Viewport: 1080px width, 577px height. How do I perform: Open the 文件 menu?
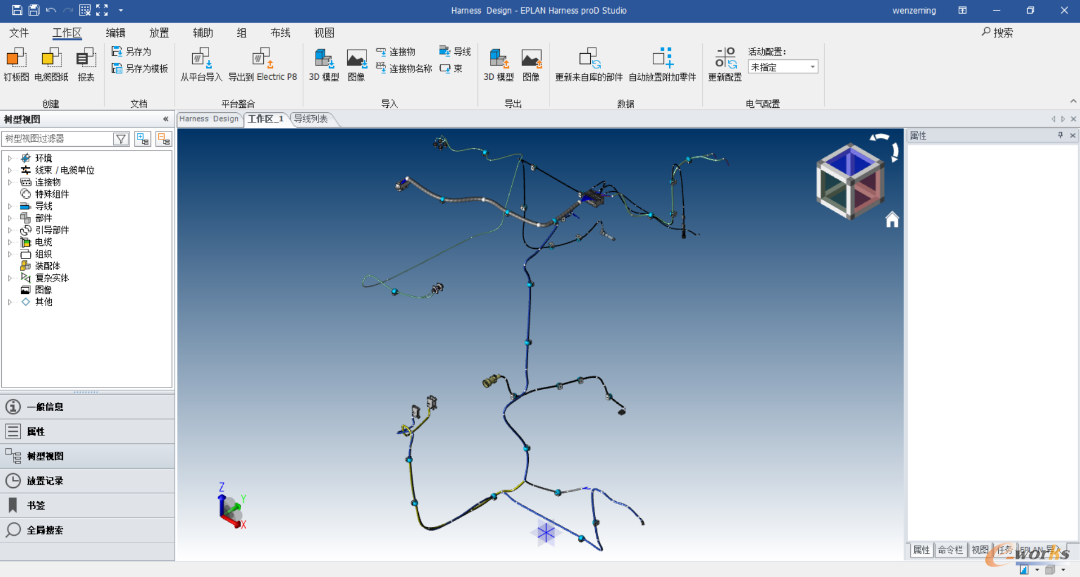19,32
